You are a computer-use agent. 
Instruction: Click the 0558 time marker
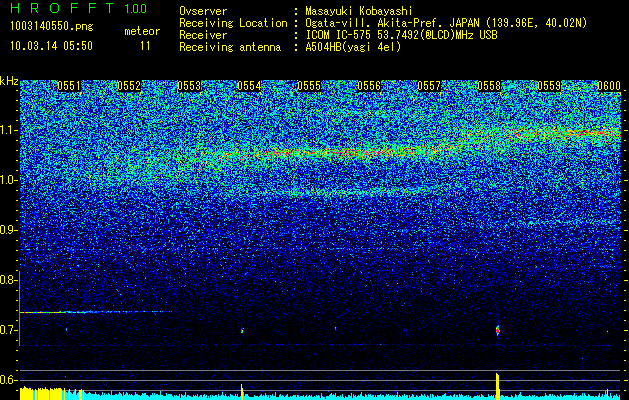pos(489,86)
